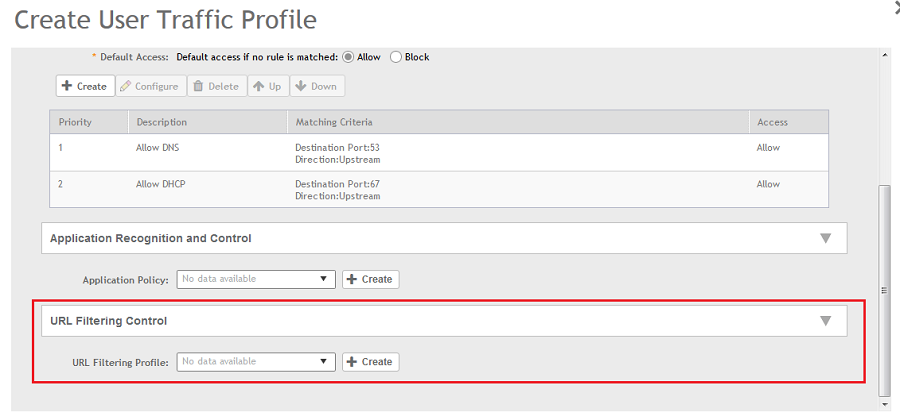900x420 pixels.
Task: Select the Allow DHCP rule row
Action: pos(439,189)
